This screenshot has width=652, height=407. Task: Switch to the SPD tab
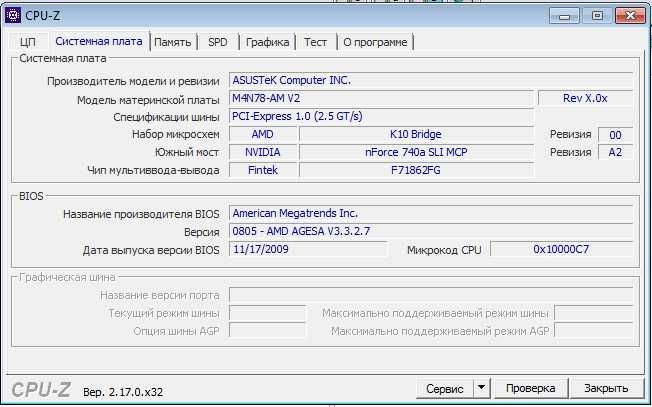(218, 42)
